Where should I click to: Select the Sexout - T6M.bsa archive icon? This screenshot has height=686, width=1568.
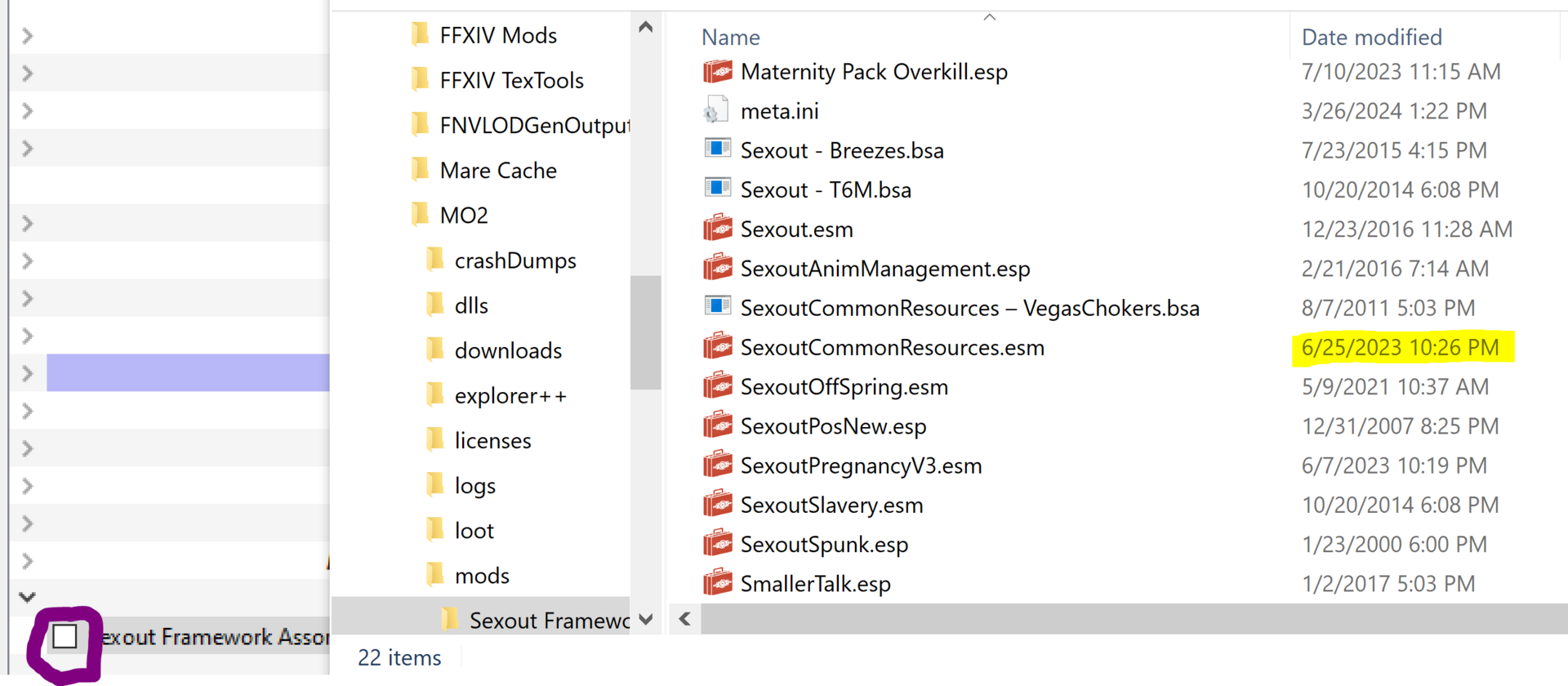[718, 188]
